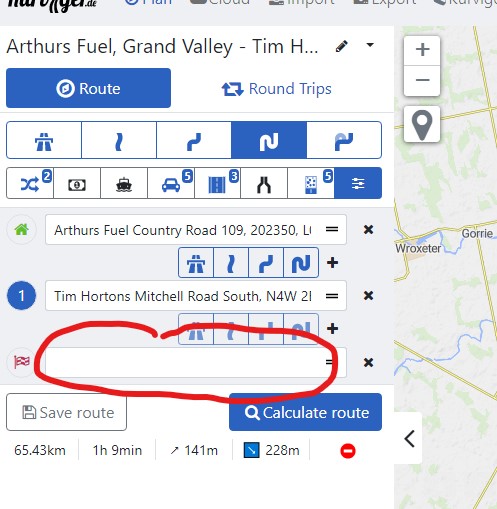Open advanced routing settings sliders icon

pyautogui.click(x=358, y=183)
